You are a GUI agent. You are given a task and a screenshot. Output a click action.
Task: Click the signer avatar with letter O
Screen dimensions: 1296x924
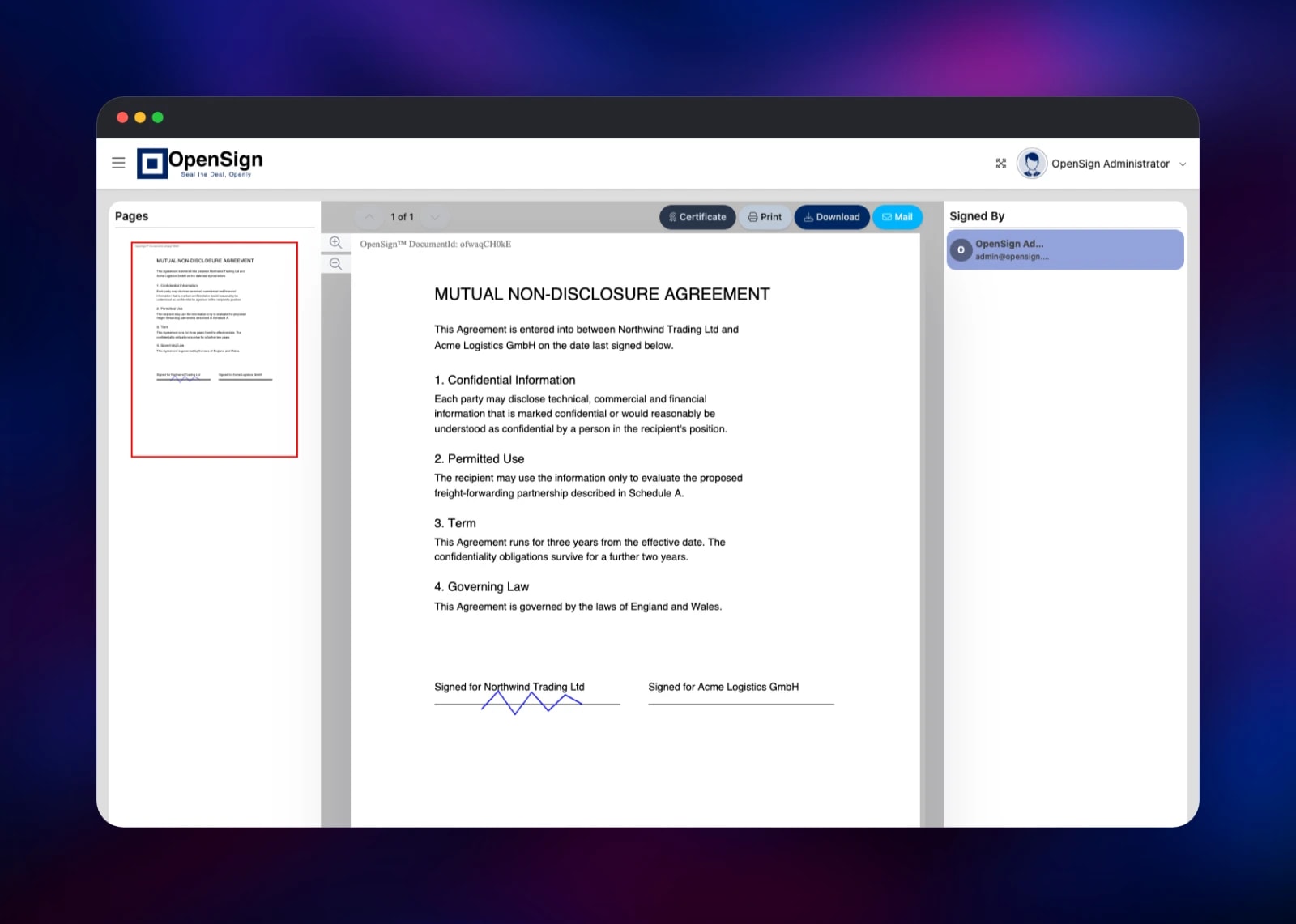pos(961,250)
